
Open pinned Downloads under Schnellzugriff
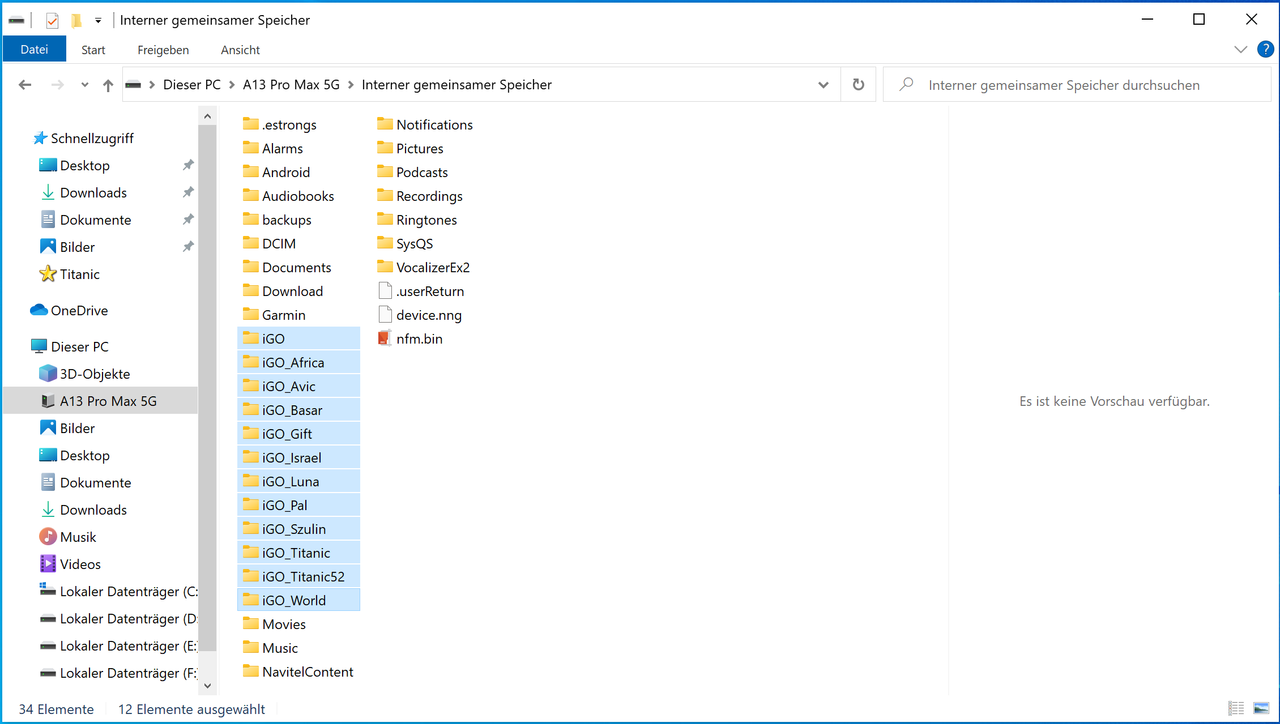93,192
